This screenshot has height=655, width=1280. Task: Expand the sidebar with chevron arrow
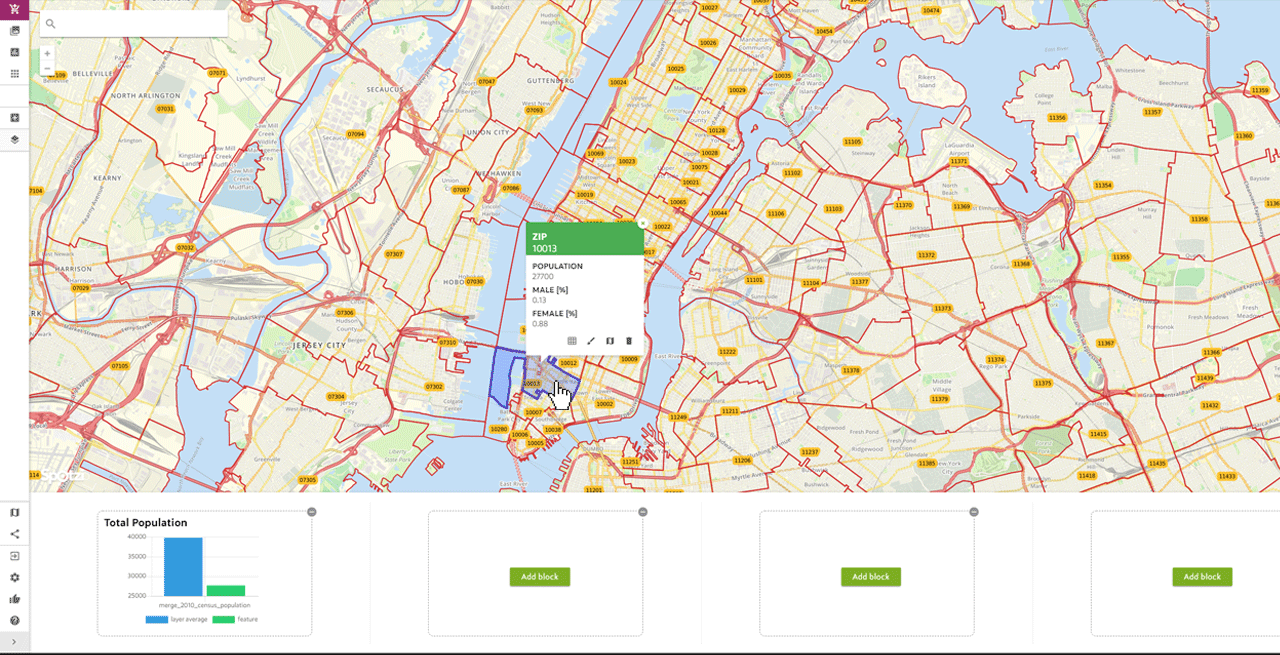click(14, 643)
